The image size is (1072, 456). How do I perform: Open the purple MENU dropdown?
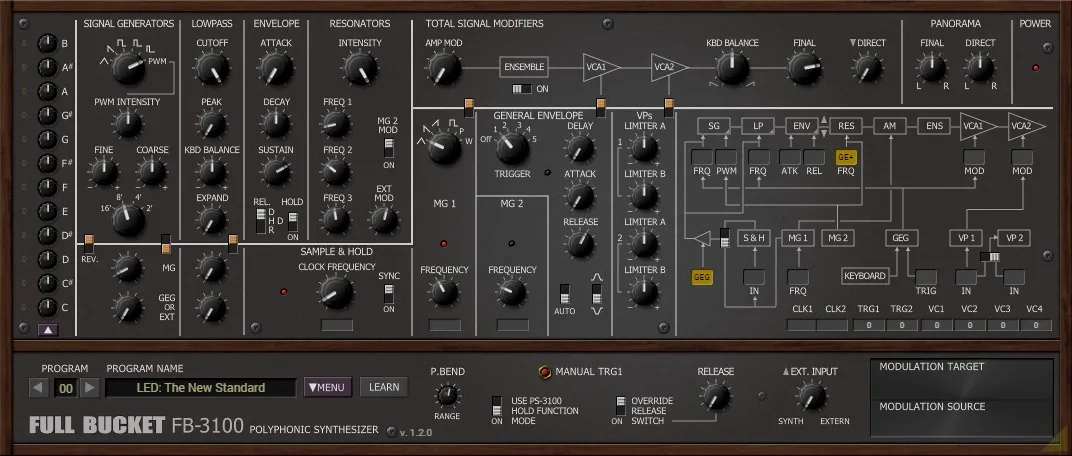327,388
